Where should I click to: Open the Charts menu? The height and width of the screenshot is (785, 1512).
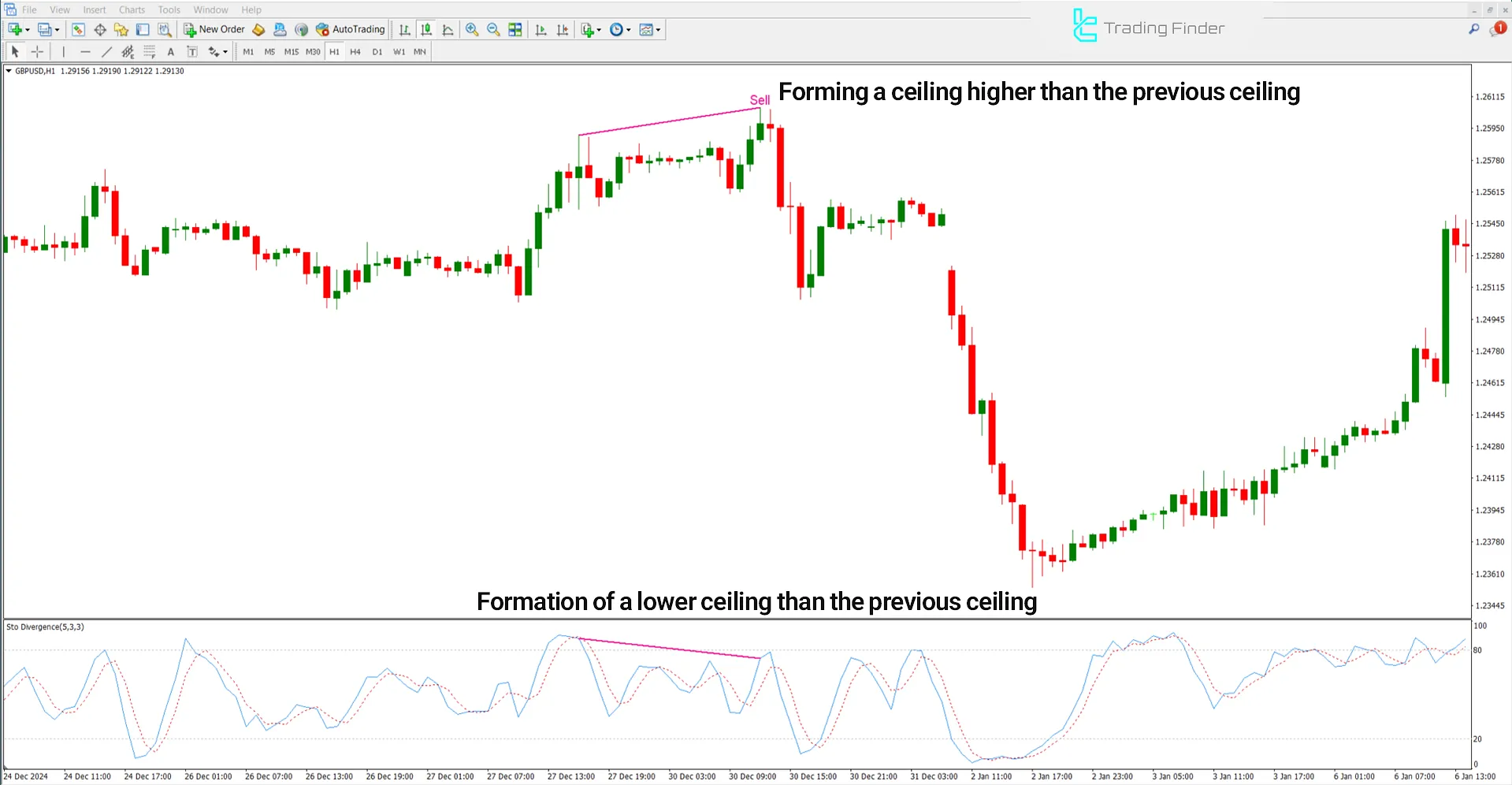point(131,9)
